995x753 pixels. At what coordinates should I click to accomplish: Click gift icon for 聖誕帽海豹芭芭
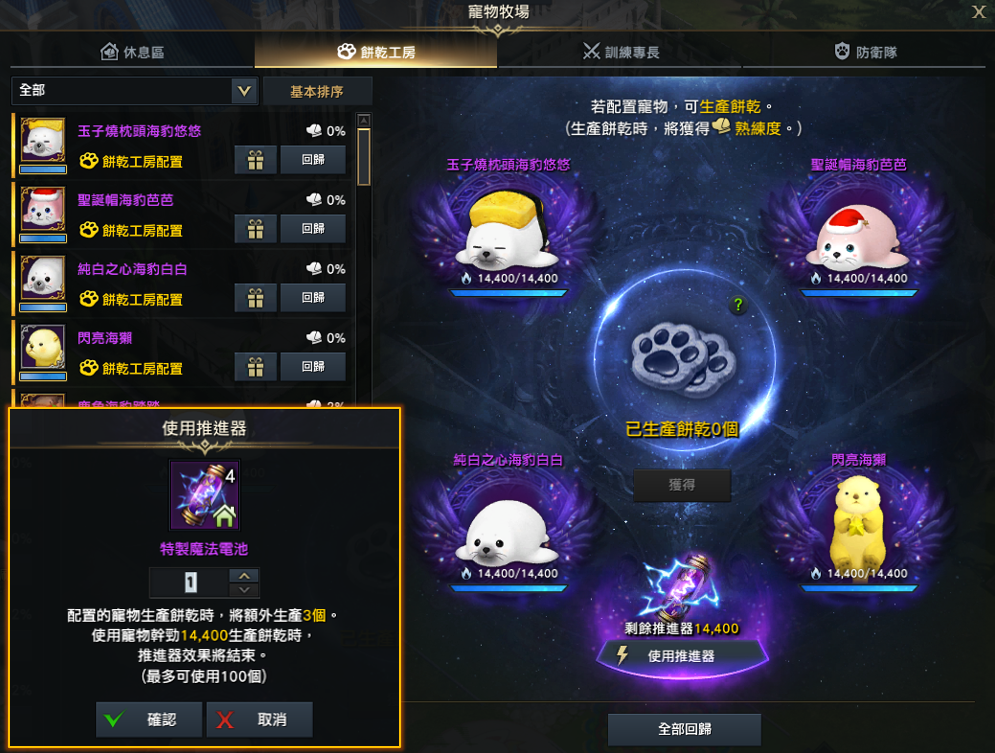point(255,229)
